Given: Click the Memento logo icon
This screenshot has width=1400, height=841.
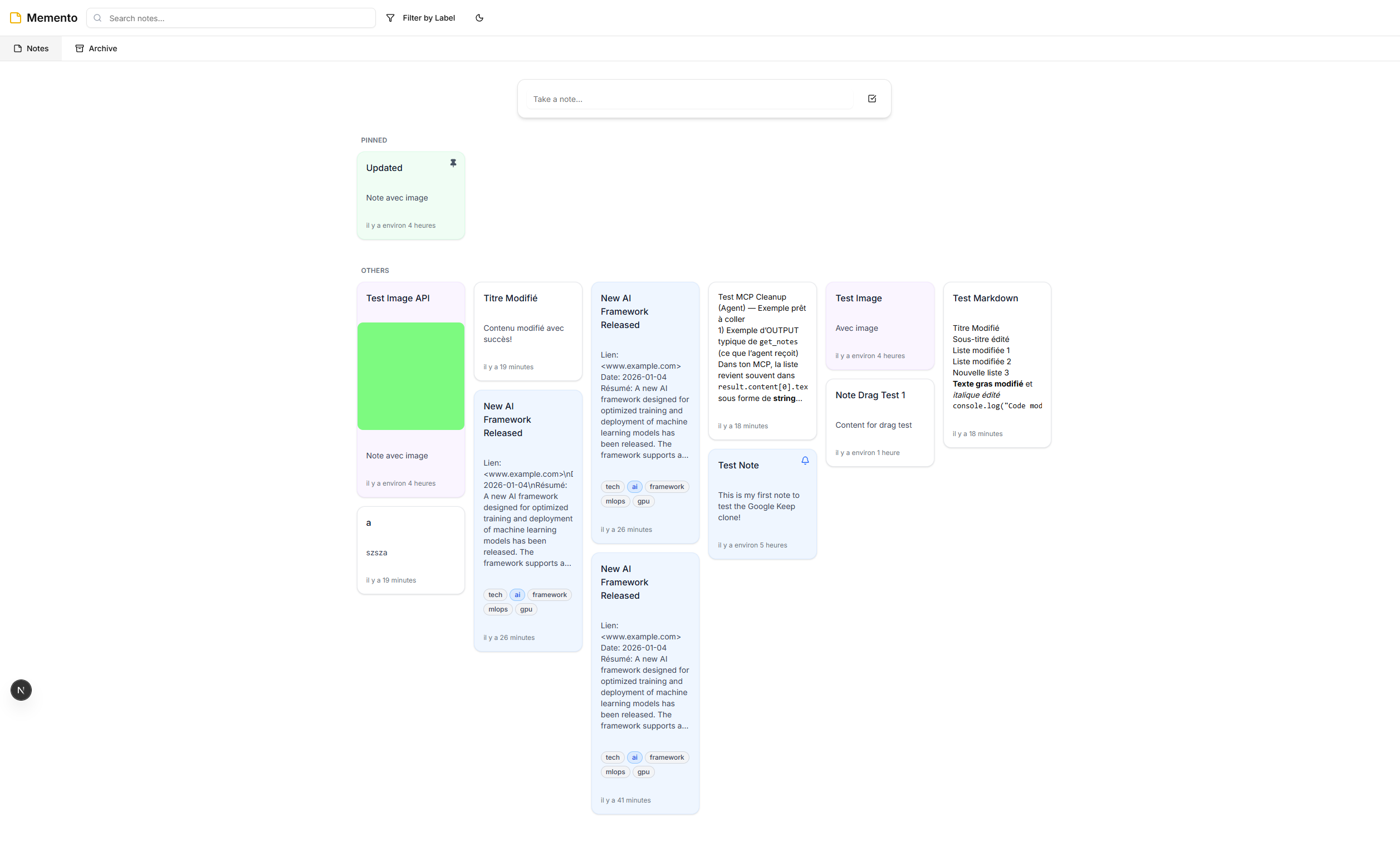Looking at the screenshot, I should 16,18.
